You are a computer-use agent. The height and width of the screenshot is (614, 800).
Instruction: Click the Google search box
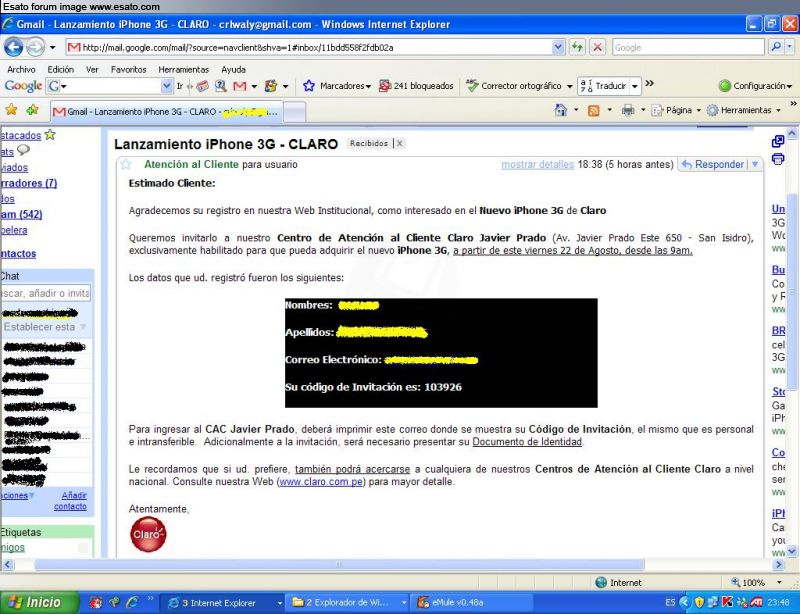click(688, 47)
